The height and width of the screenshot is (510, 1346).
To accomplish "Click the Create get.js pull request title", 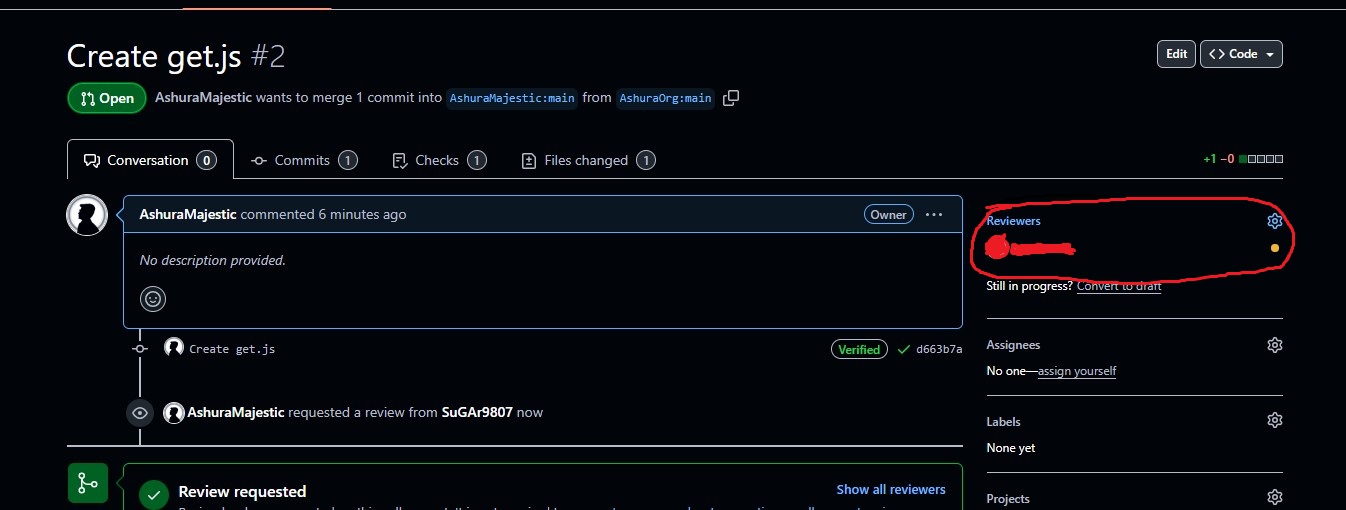I will (x=154, y=56).
